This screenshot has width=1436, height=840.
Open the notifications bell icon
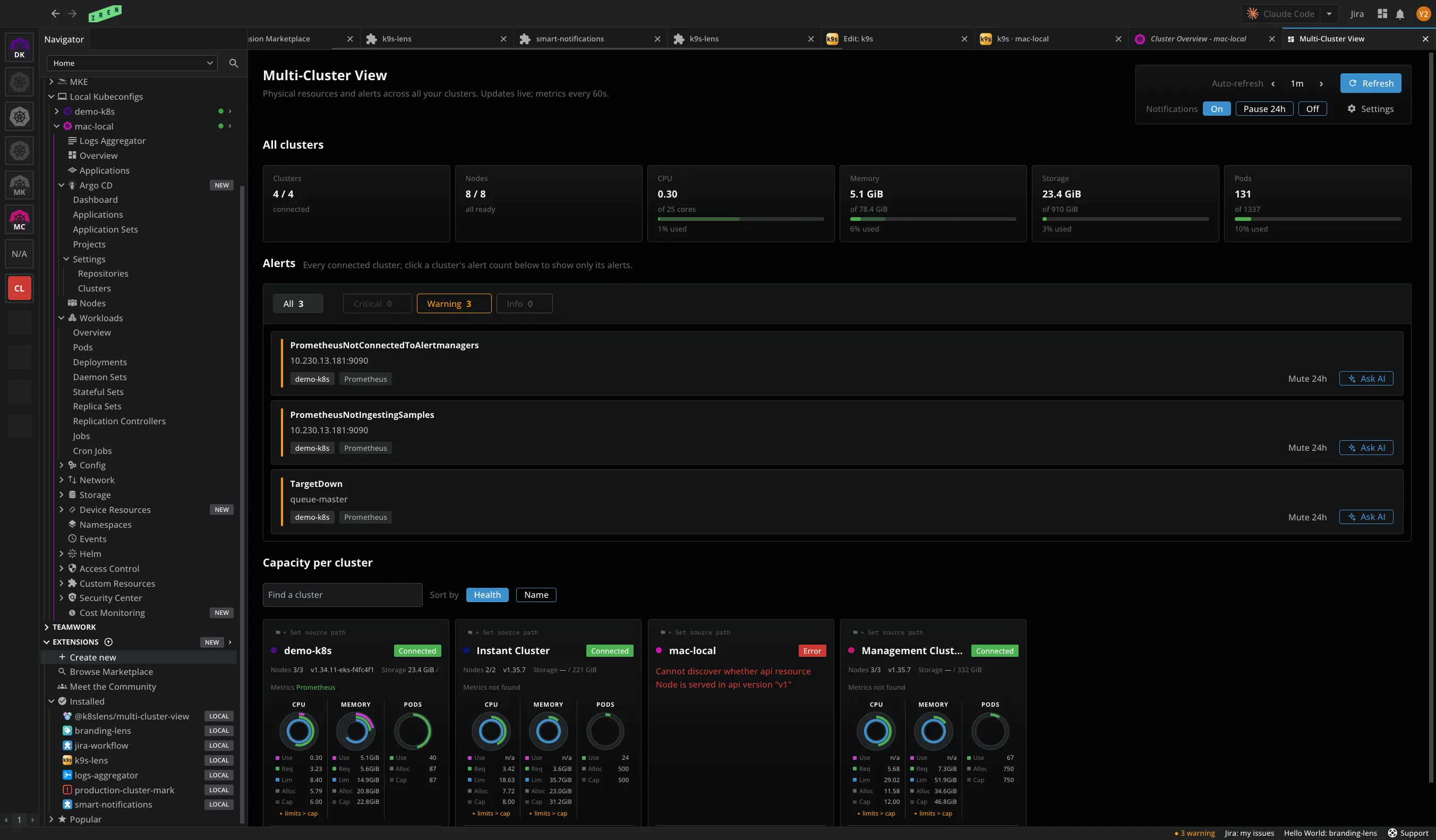[x=1400, y=14]
